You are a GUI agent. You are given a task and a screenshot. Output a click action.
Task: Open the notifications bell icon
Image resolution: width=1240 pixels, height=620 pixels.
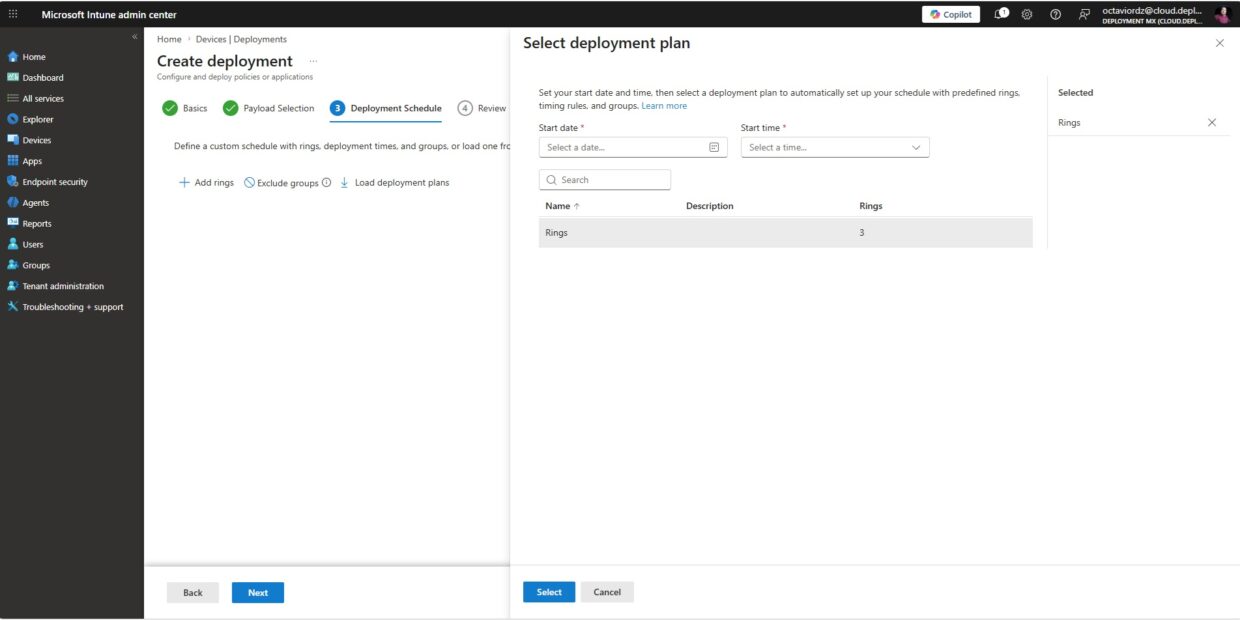(1001, 14)
